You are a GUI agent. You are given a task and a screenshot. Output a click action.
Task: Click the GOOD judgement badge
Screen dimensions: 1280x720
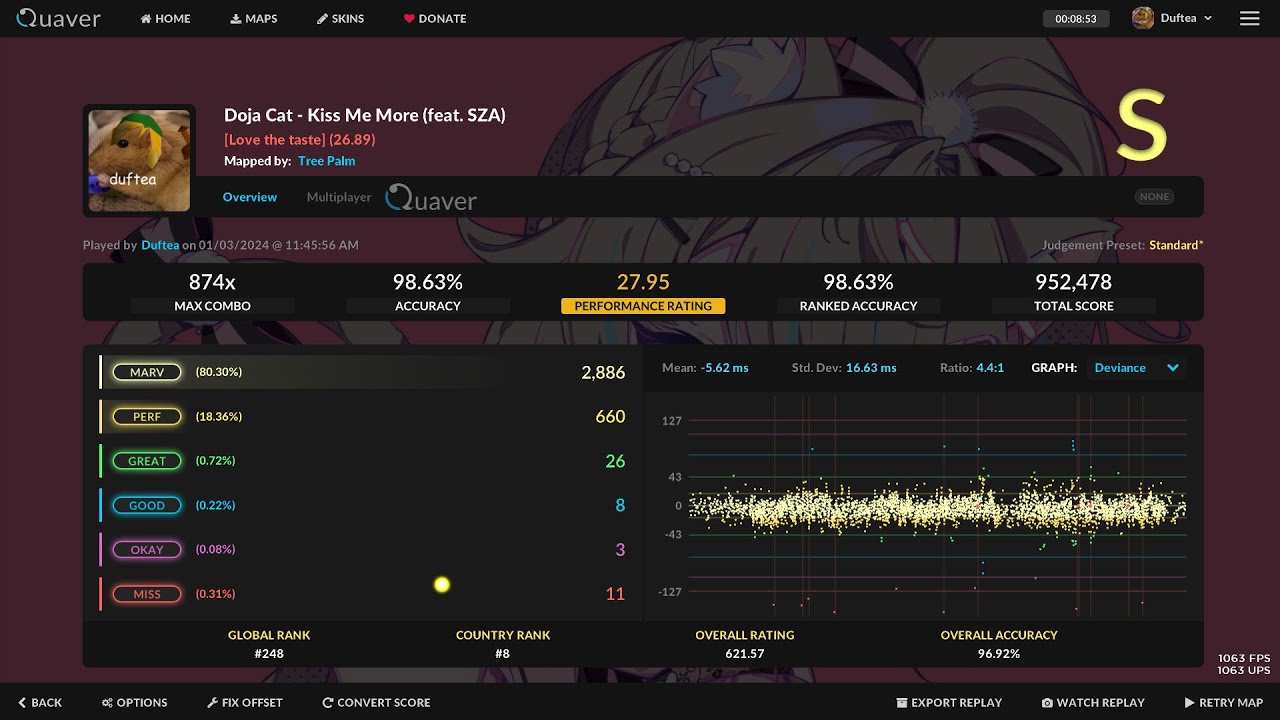[147, 505]
